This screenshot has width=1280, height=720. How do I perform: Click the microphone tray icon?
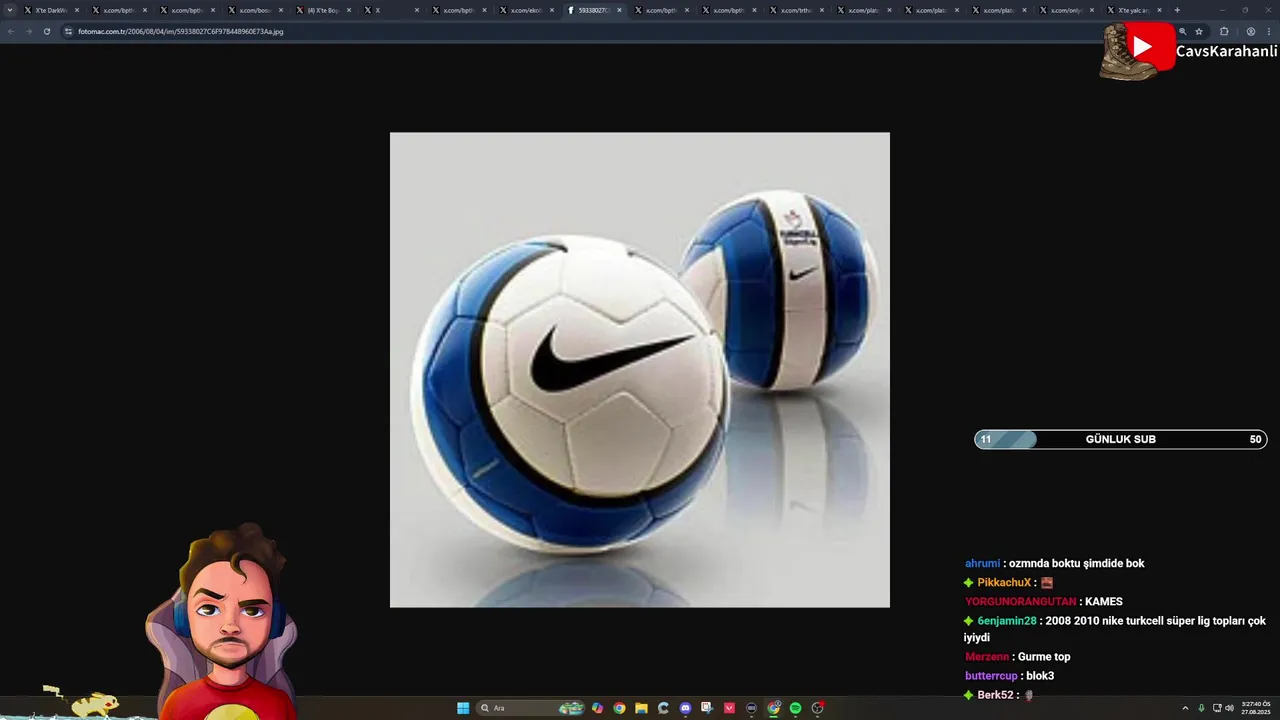[1202, 708]
